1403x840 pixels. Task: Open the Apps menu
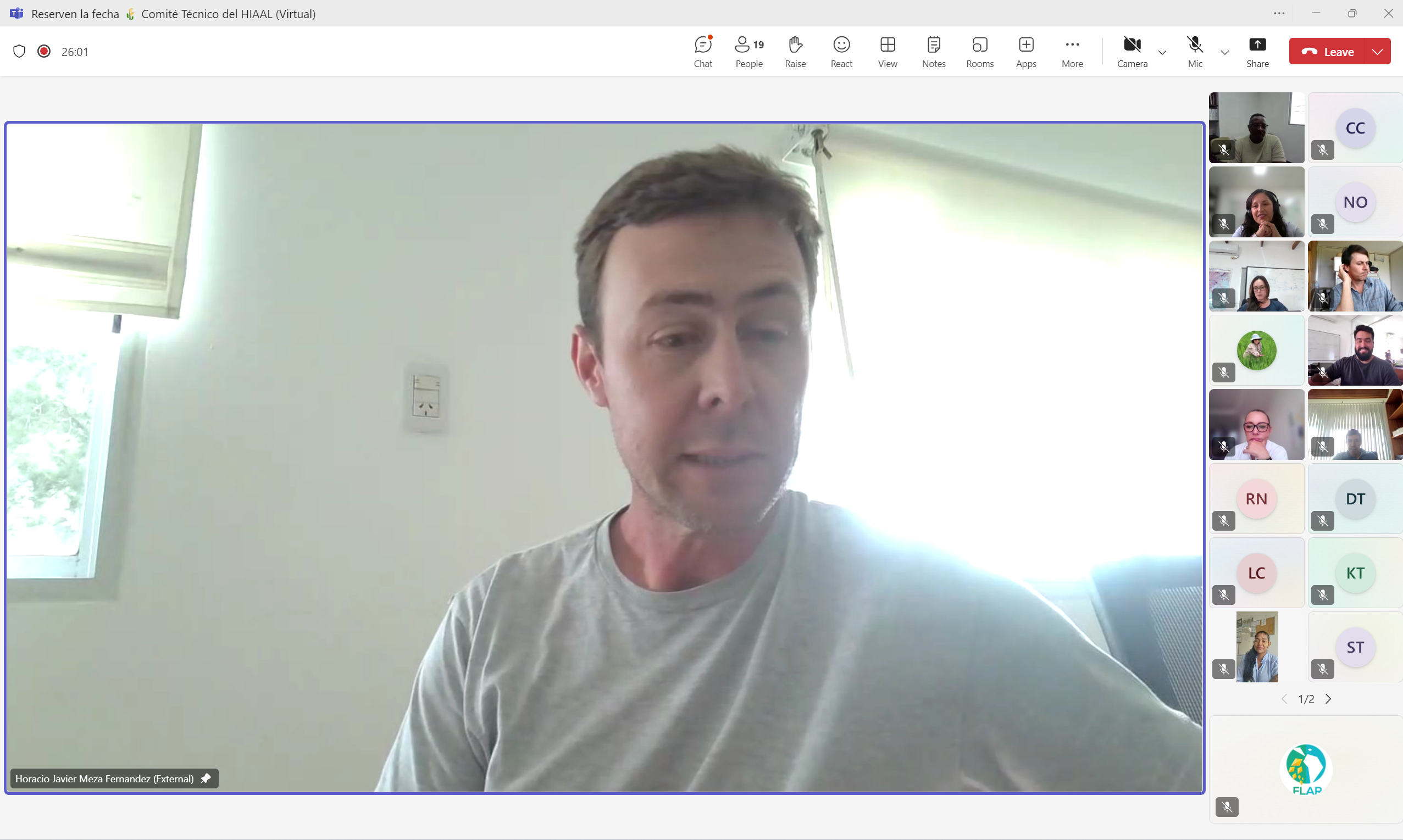(1026, 52)
